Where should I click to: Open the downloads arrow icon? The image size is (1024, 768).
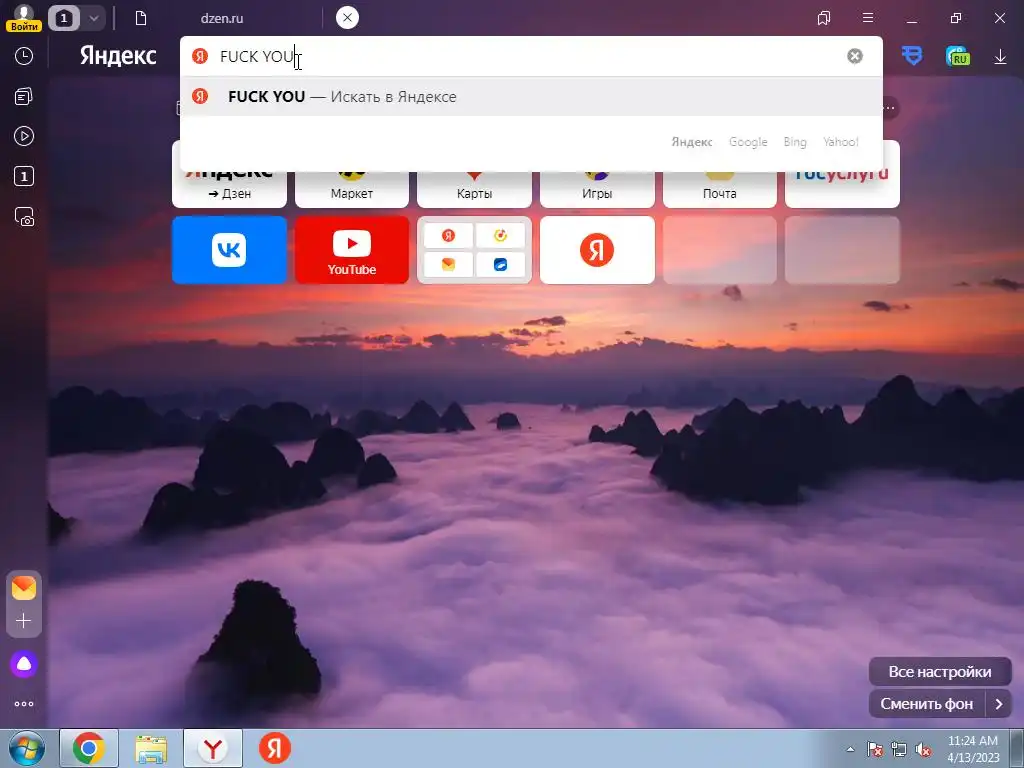coord(1000,57)
